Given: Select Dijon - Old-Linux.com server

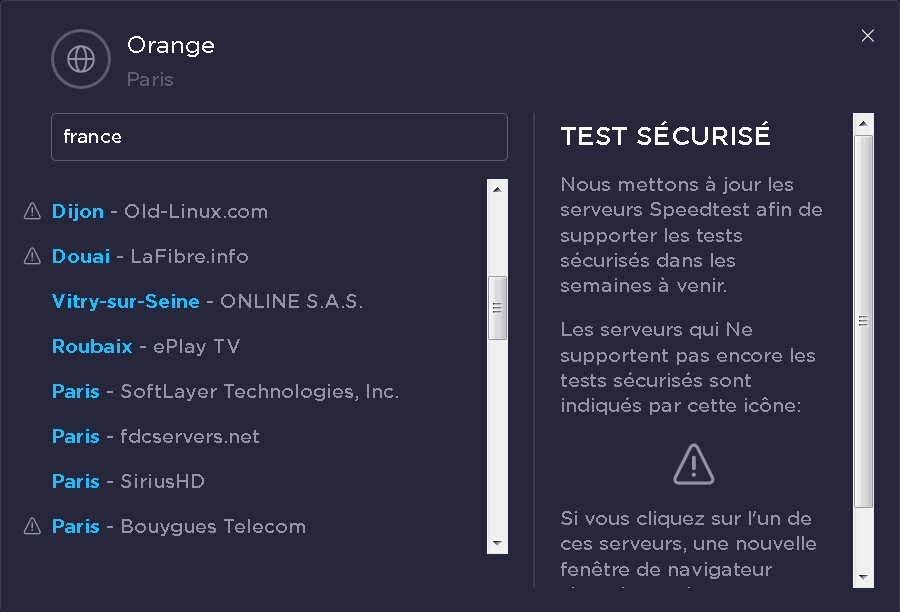Looking at the screenshot, I should pyautogui.click(x=160, y=211).
